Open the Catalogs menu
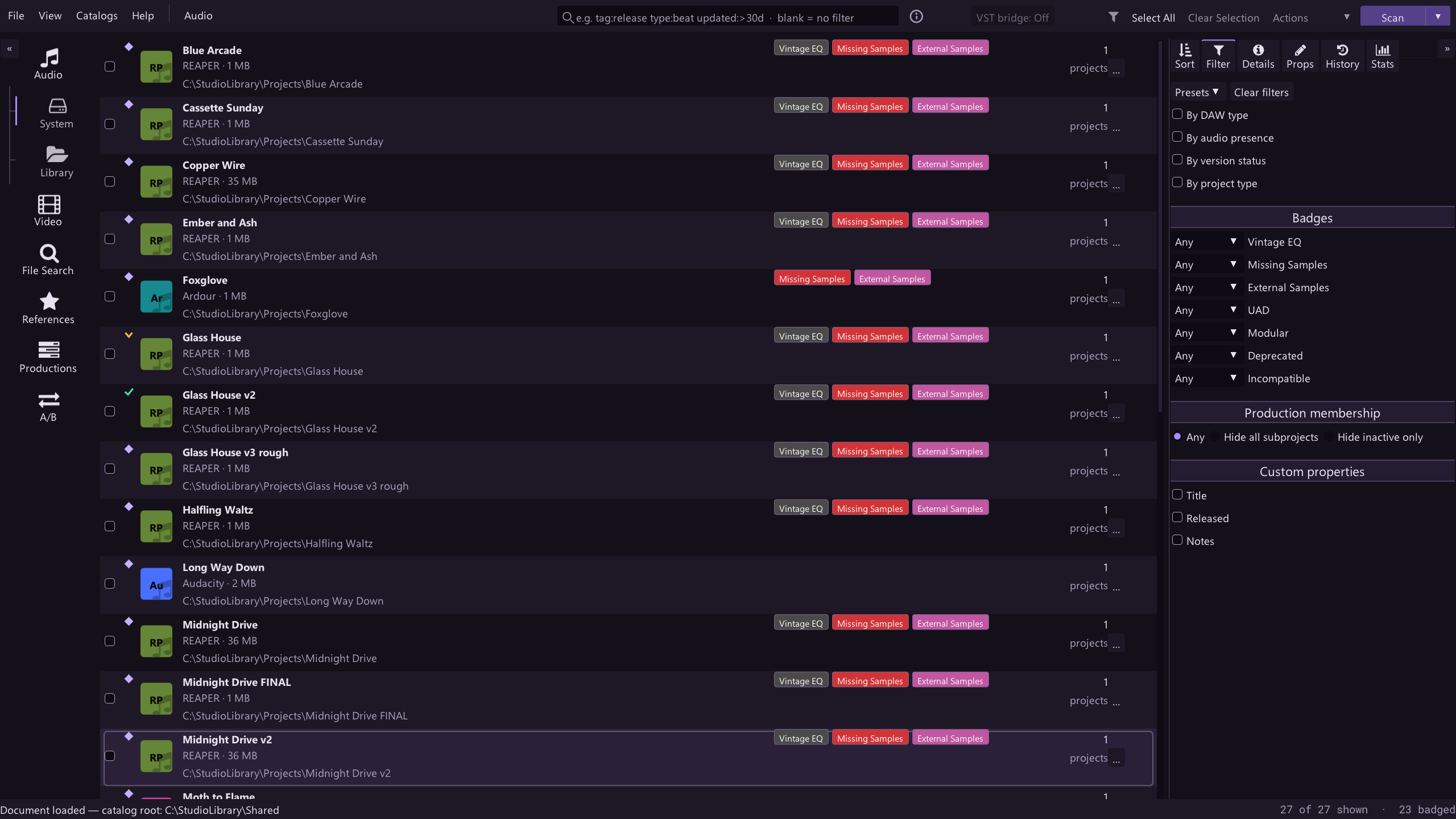 pyautogui.click(x=97, y=16)
